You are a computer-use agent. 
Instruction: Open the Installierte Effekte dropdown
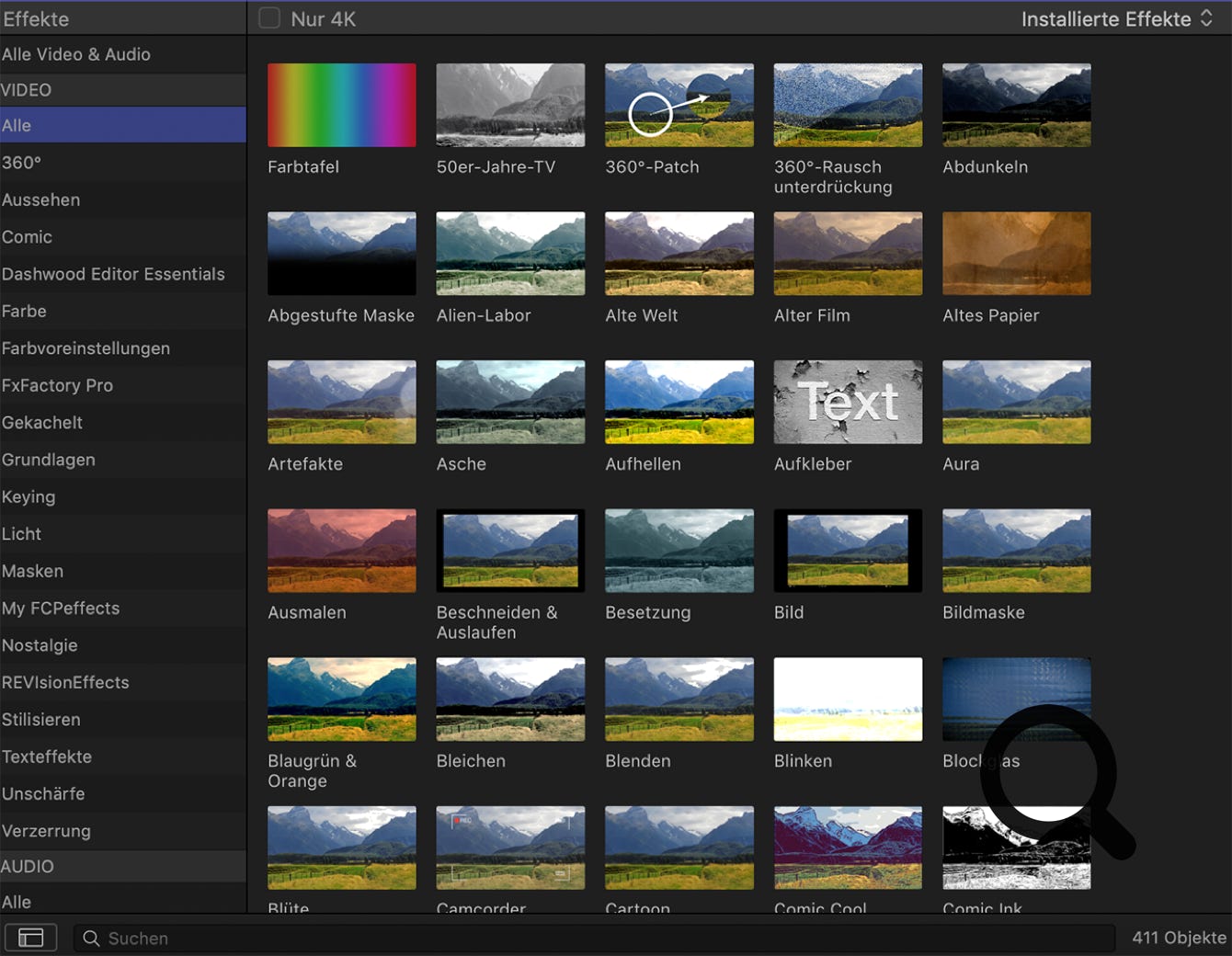[x=1105, y=19]
